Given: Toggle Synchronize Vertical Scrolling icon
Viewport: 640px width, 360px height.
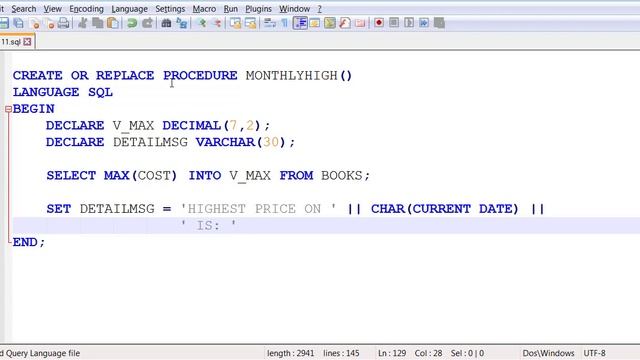Looking at the screenshot, I should (236, 23).
